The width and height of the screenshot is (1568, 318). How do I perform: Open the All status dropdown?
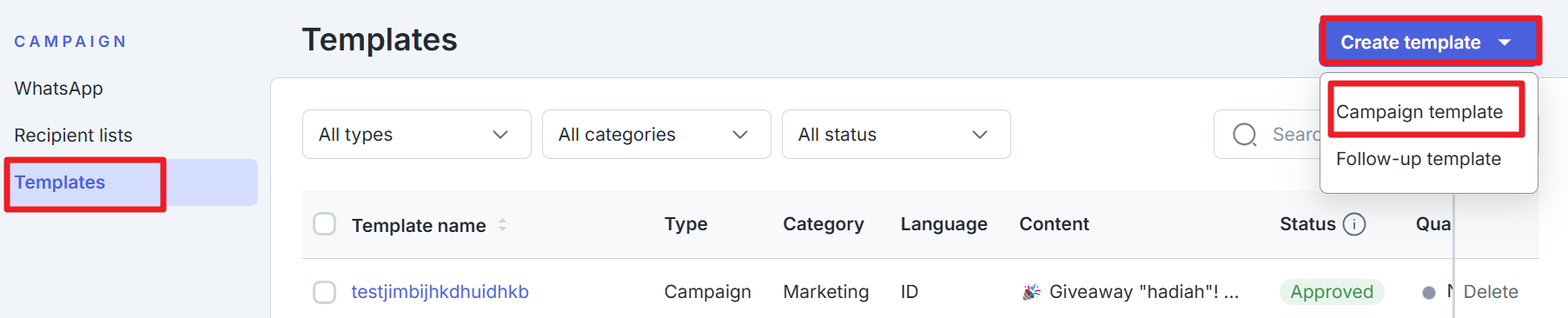click(896, 135)
